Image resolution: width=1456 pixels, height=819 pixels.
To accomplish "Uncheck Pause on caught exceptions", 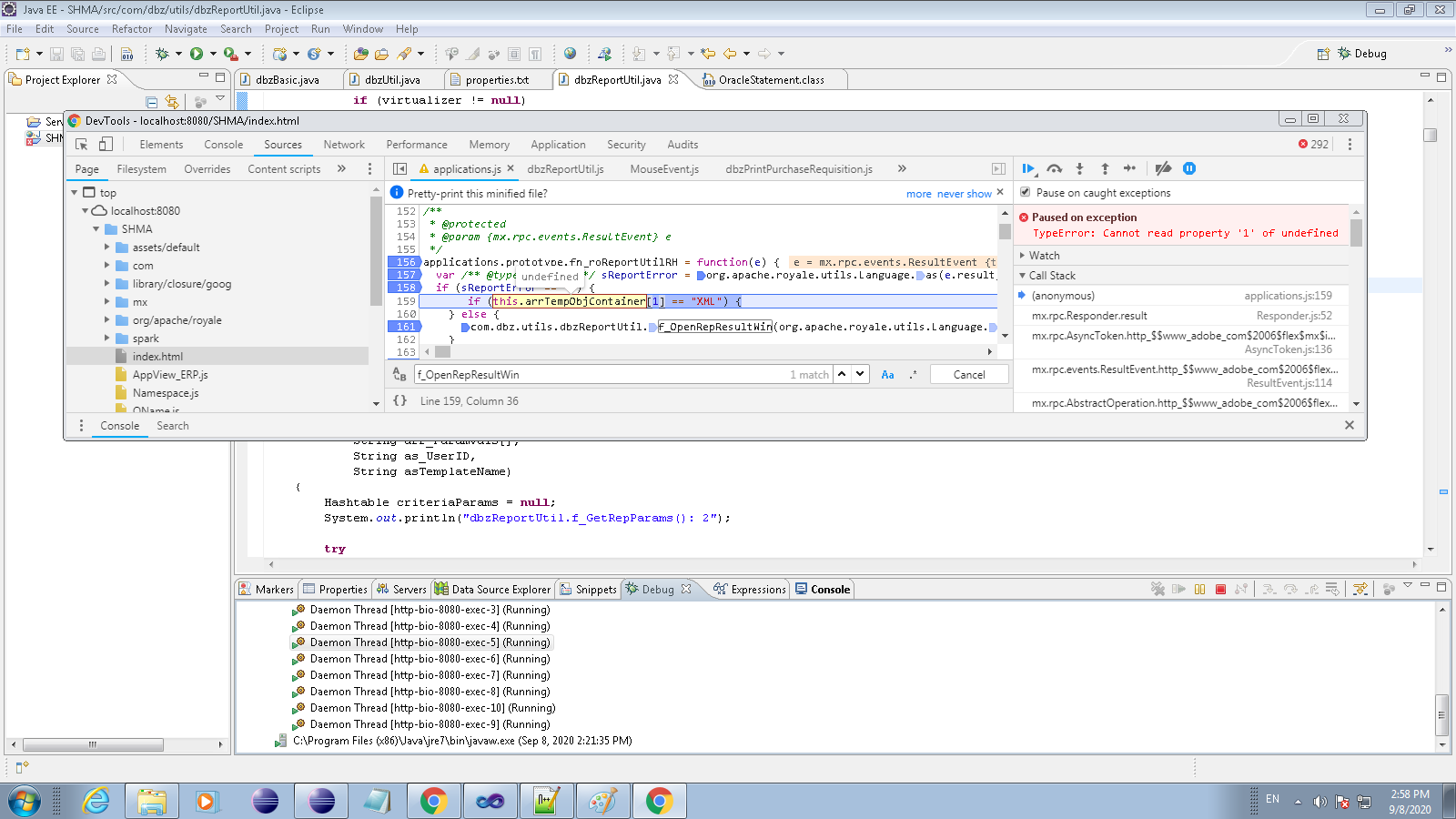I will (1026, 193).
